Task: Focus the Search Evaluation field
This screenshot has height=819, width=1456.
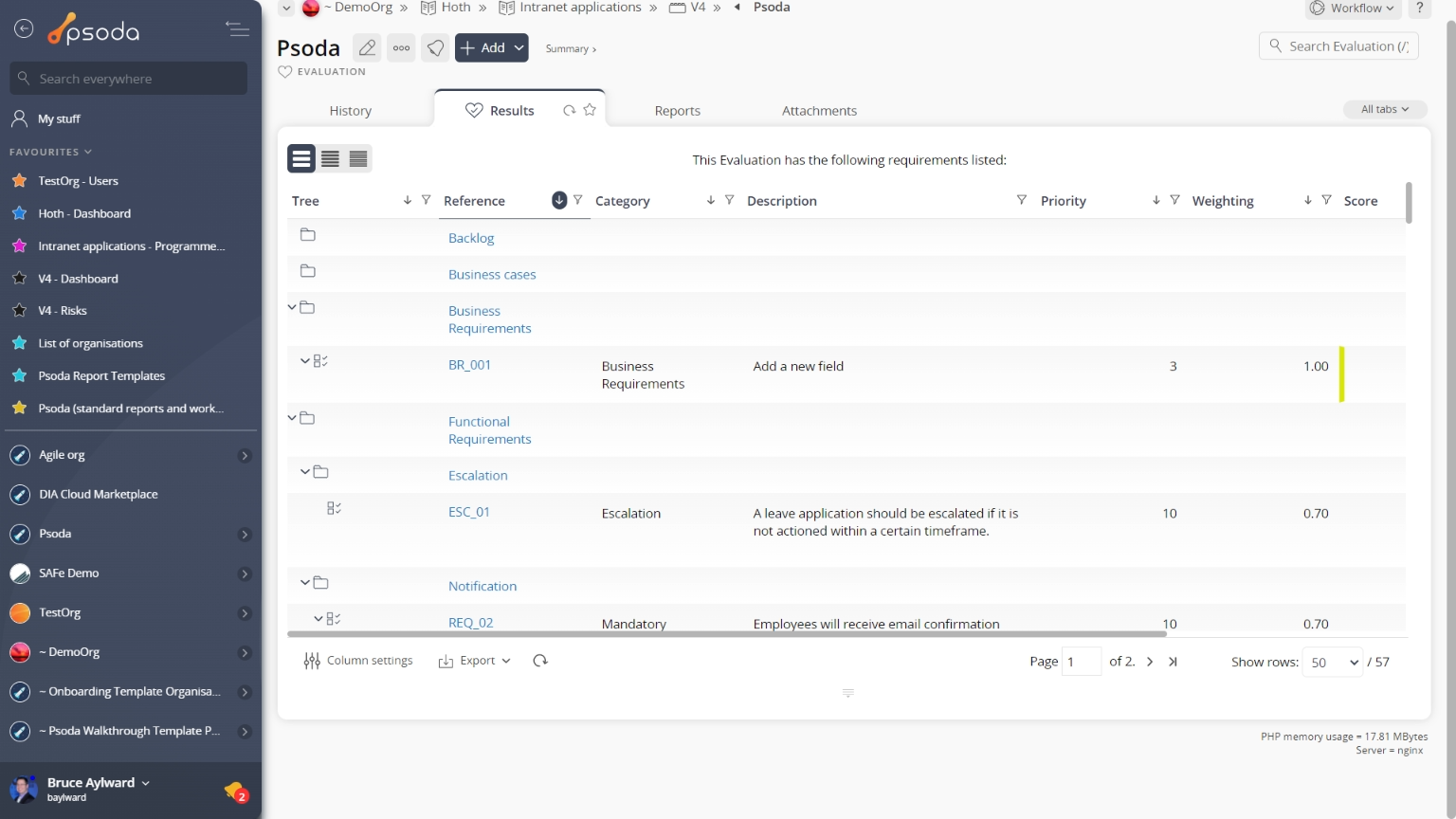Action: (x=1338, y=45)
